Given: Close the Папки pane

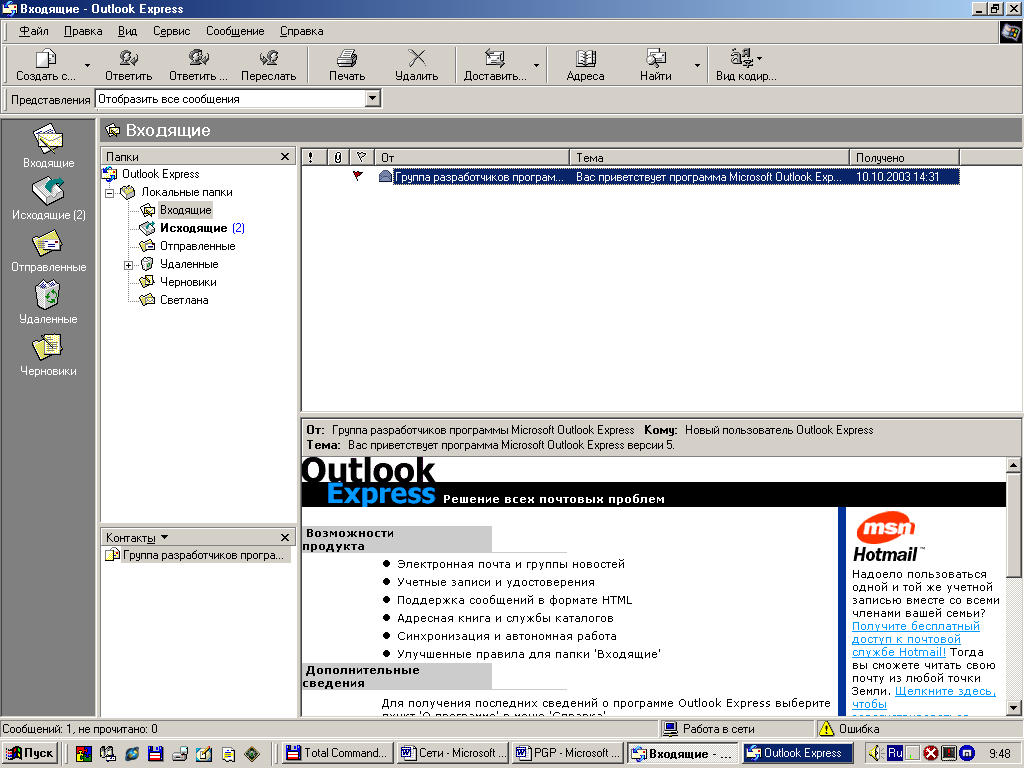Looking at the screenshot, I should [285, 157].
